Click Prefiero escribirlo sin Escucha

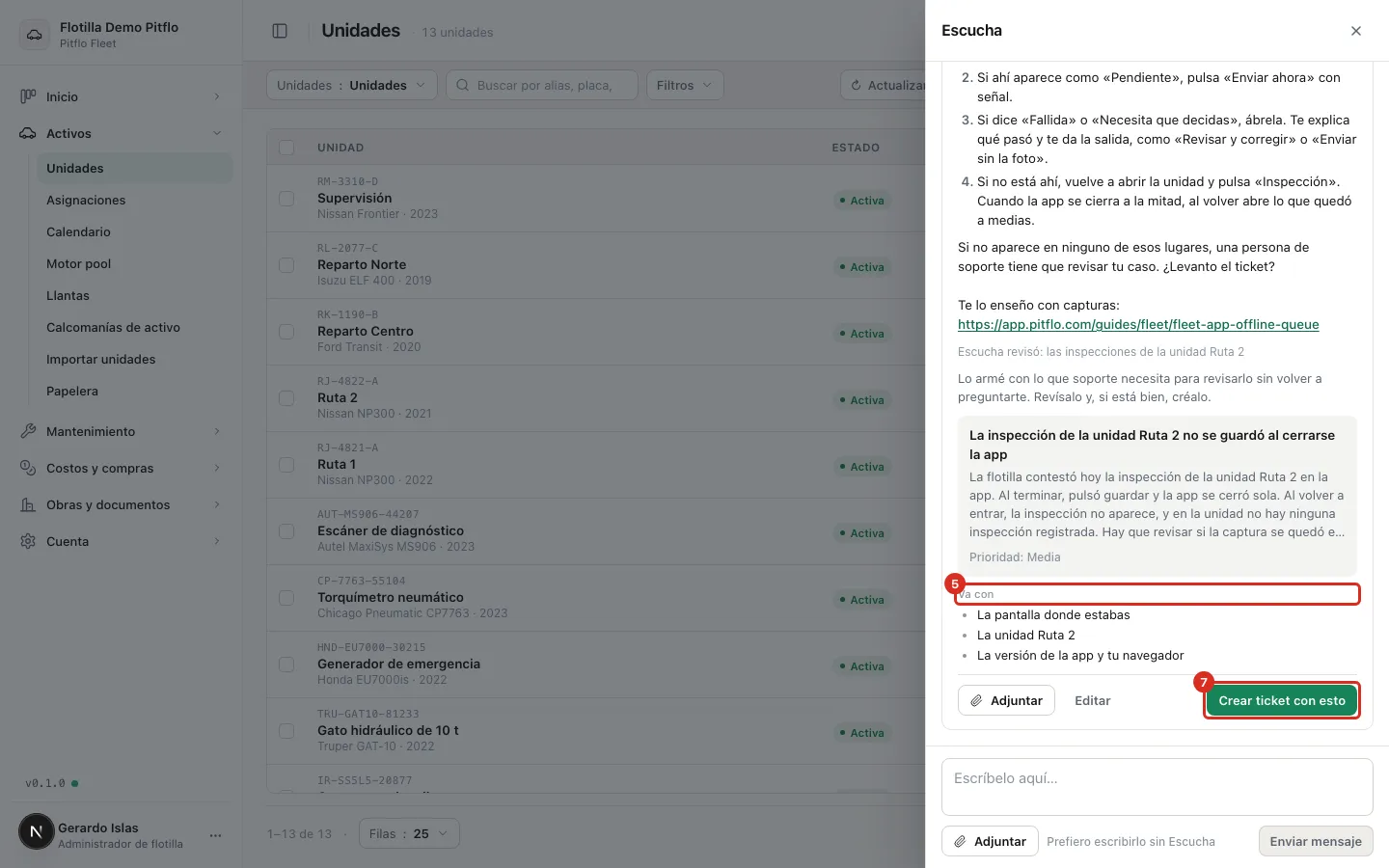(1130, 841)
